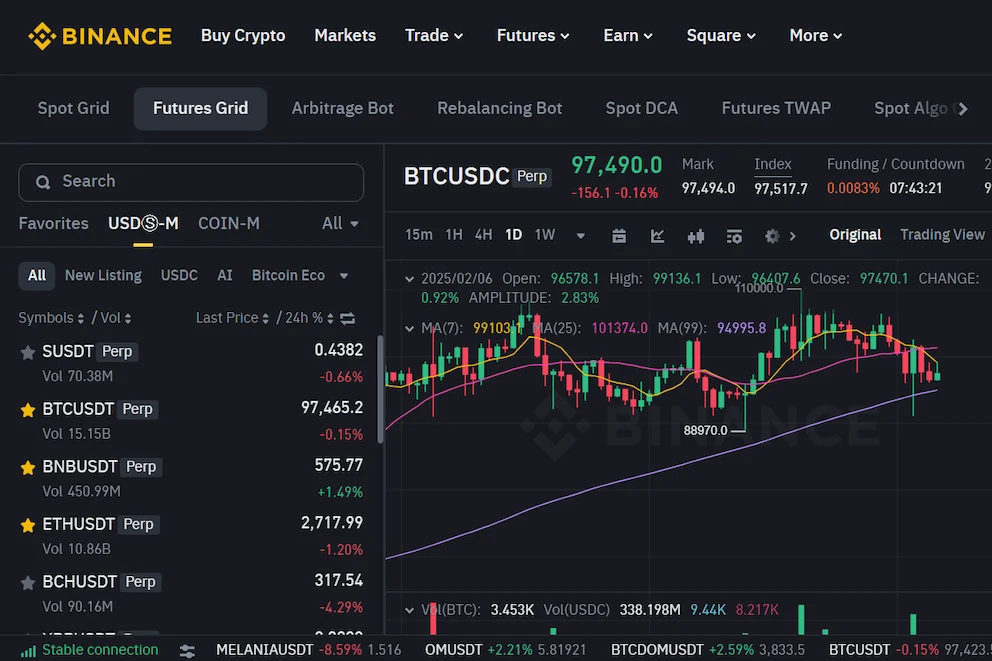The height and width of the screenshot is (661, 992).
Task: Open the Rebalancing Bot tab
Action: (499, 108)
